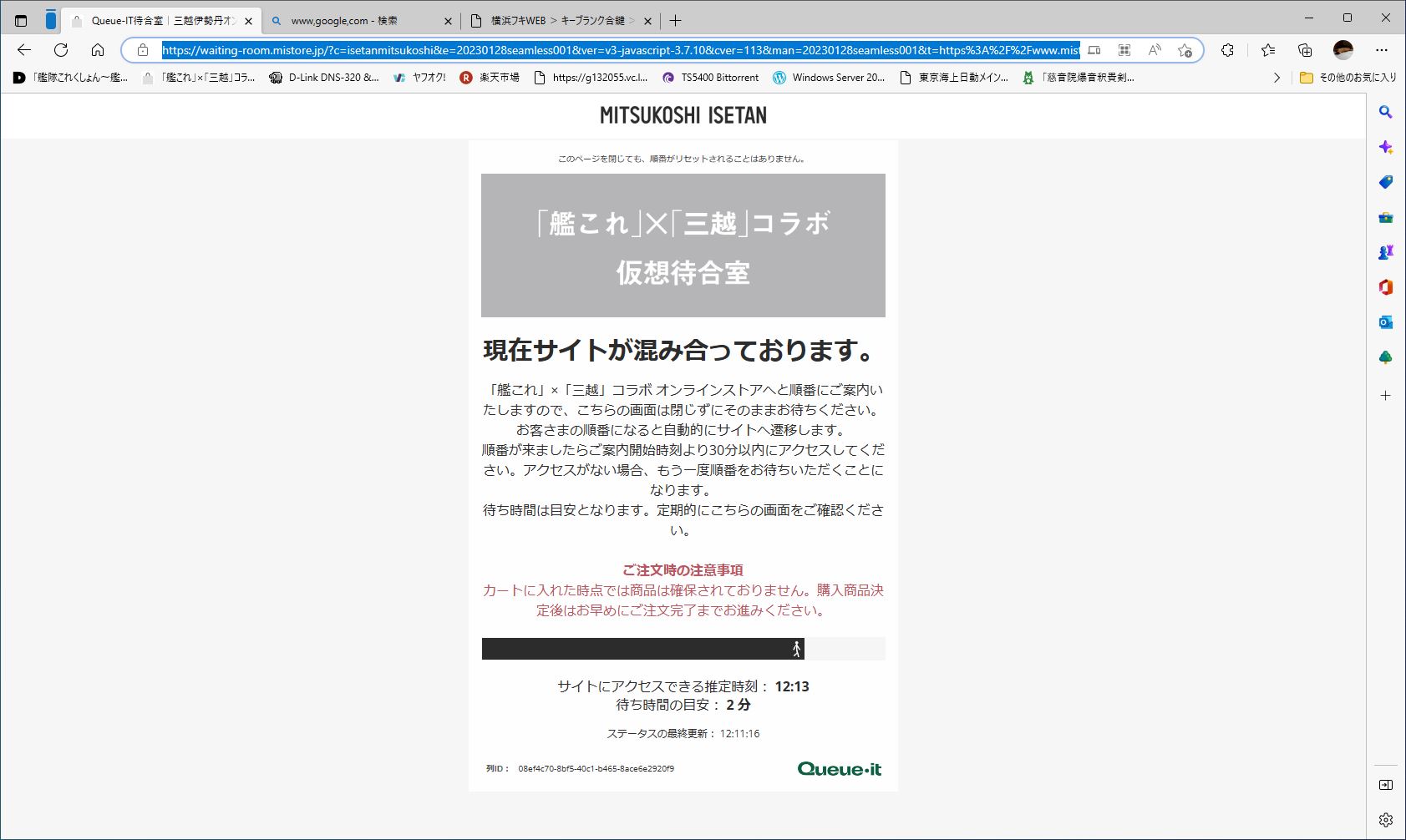Start Read aloud from address bar
This screenshot has height=840, width=1406.
click(1155, 50)
